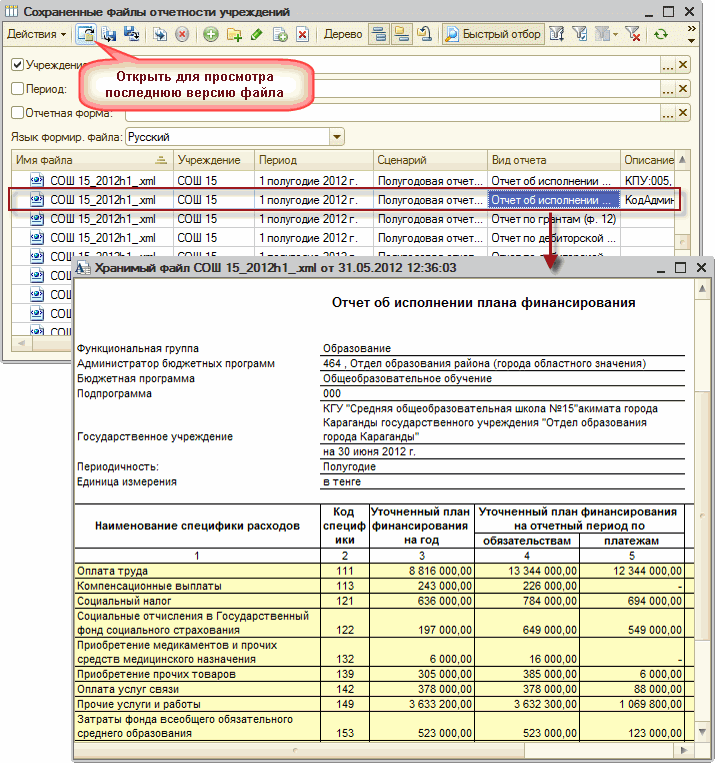Click the Дерево toolbar button

click(x=342, y=34)
